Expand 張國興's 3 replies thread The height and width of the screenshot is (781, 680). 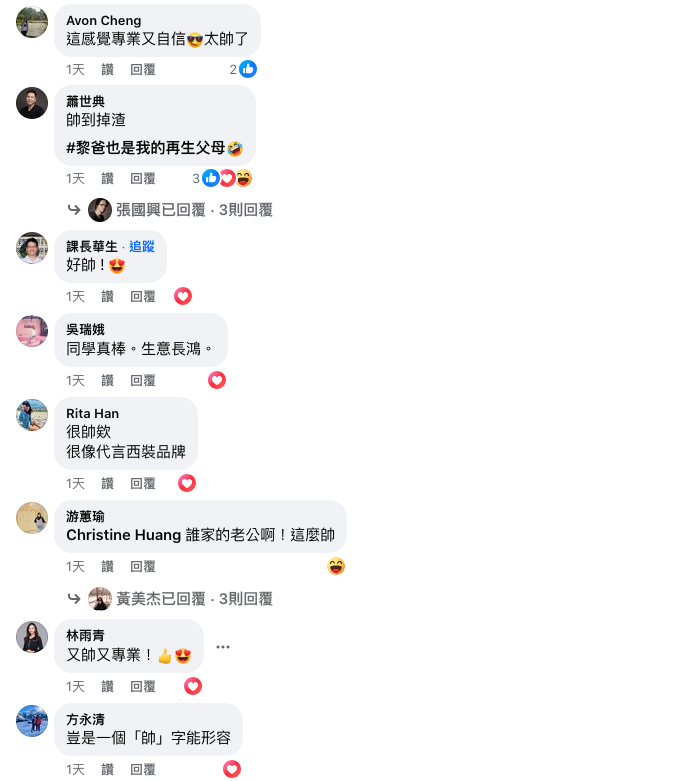coord(194,210)
